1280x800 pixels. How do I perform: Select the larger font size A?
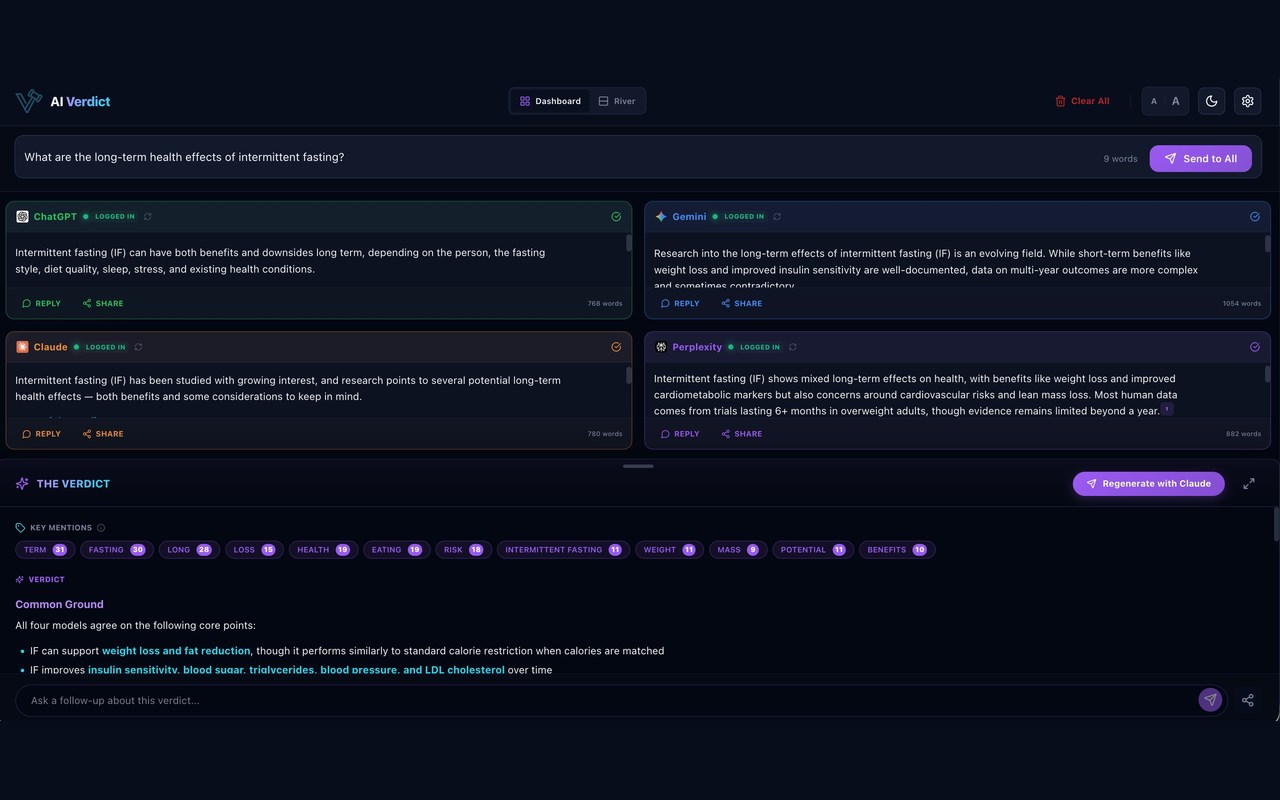pos(1175,101)
